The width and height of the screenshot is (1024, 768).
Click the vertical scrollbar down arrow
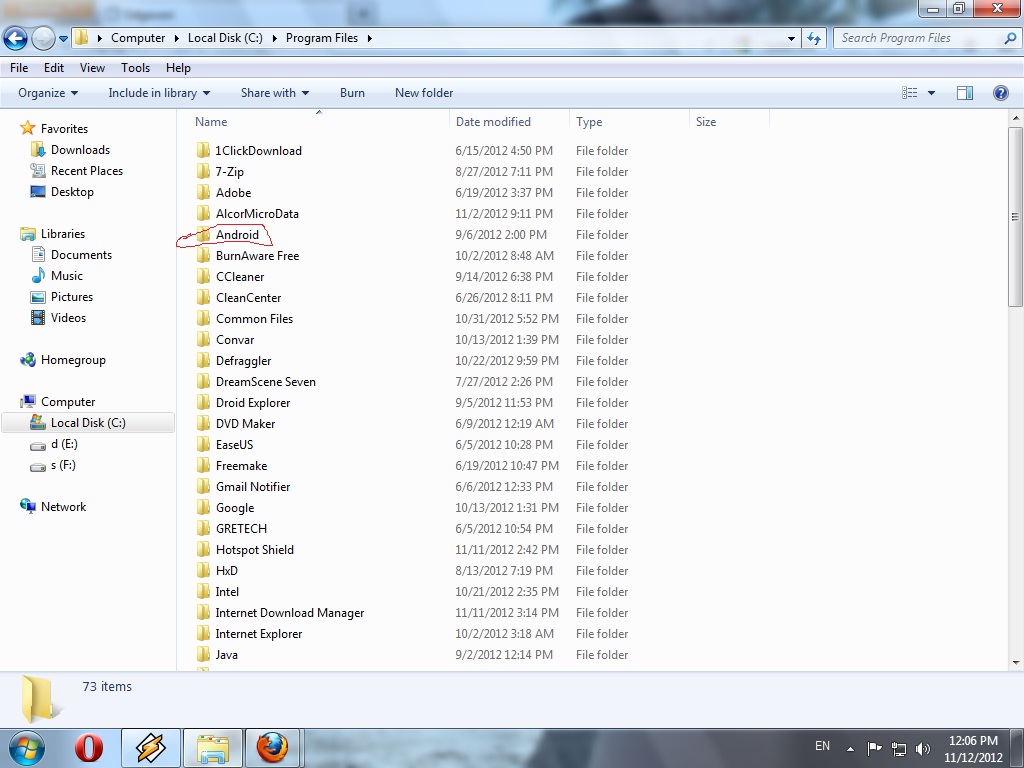tap(1016, 663)
